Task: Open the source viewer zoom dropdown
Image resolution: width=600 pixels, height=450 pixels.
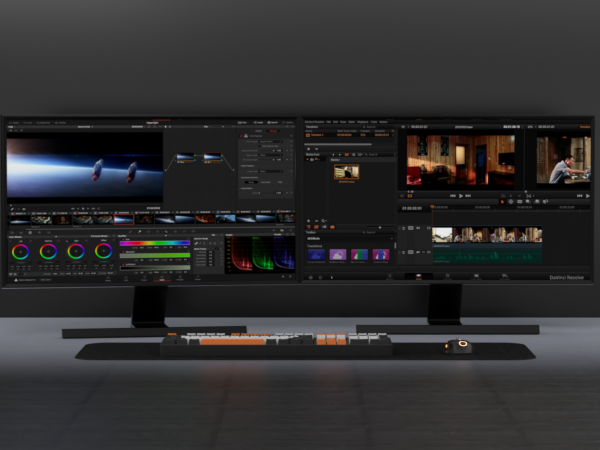Action: pos(404,127)
